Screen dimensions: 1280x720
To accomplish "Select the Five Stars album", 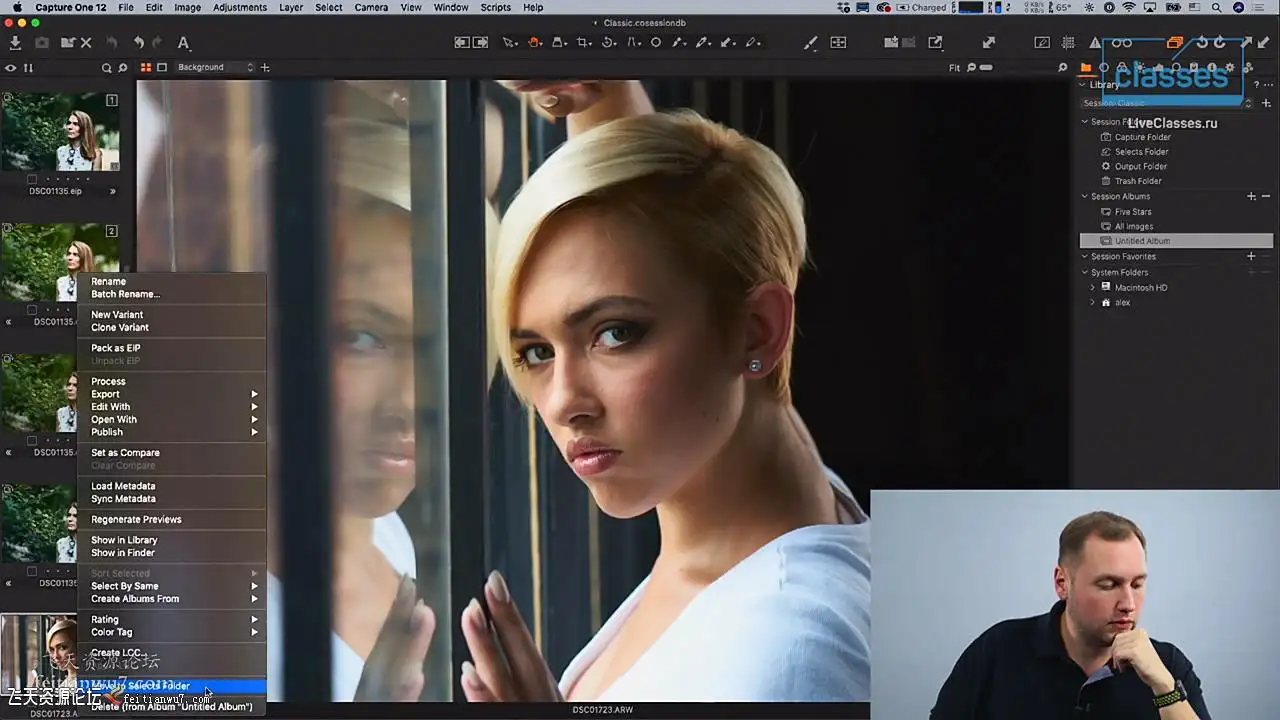I will tap(1133, 211).
